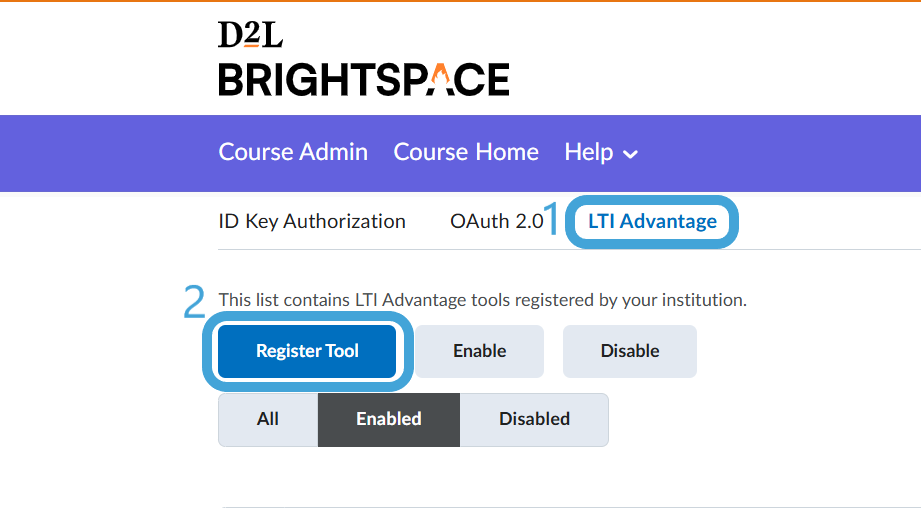This screenshot has height=508, width=921.
Task: Go to Course Home
Action: click(x=466, y=152)
